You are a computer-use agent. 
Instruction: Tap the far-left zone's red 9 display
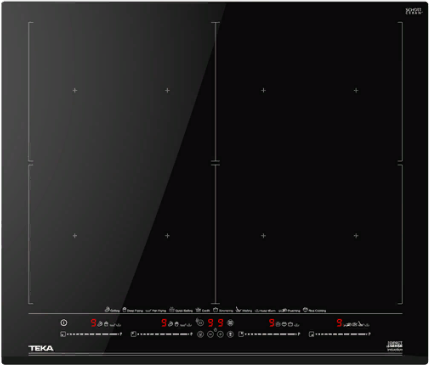[x=94, y=323]
